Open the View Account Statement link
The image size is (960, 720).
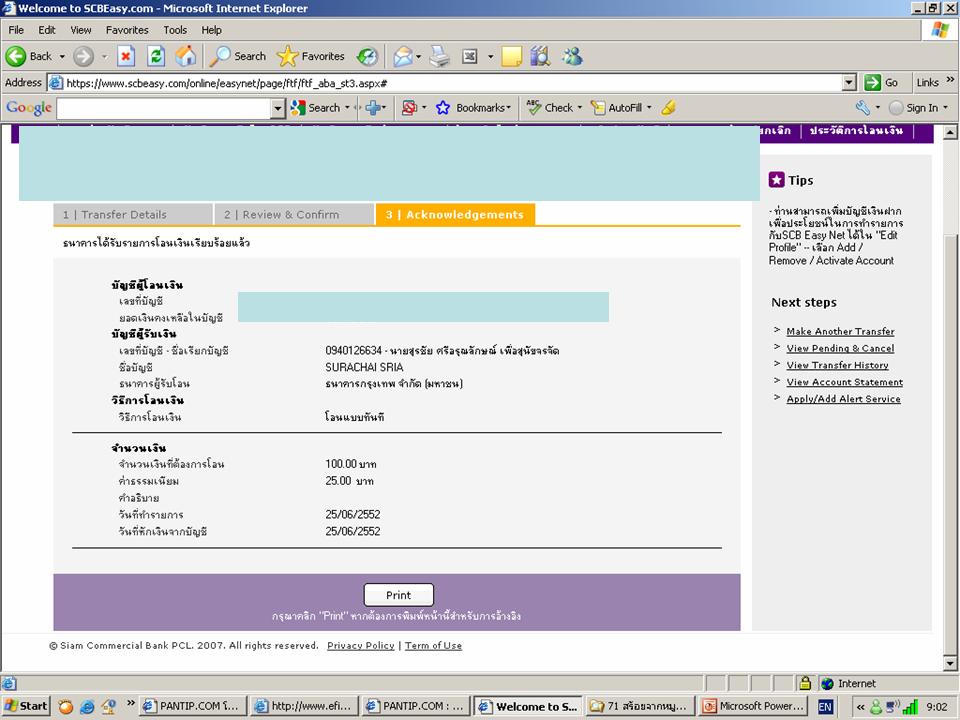tap(844, 382)
